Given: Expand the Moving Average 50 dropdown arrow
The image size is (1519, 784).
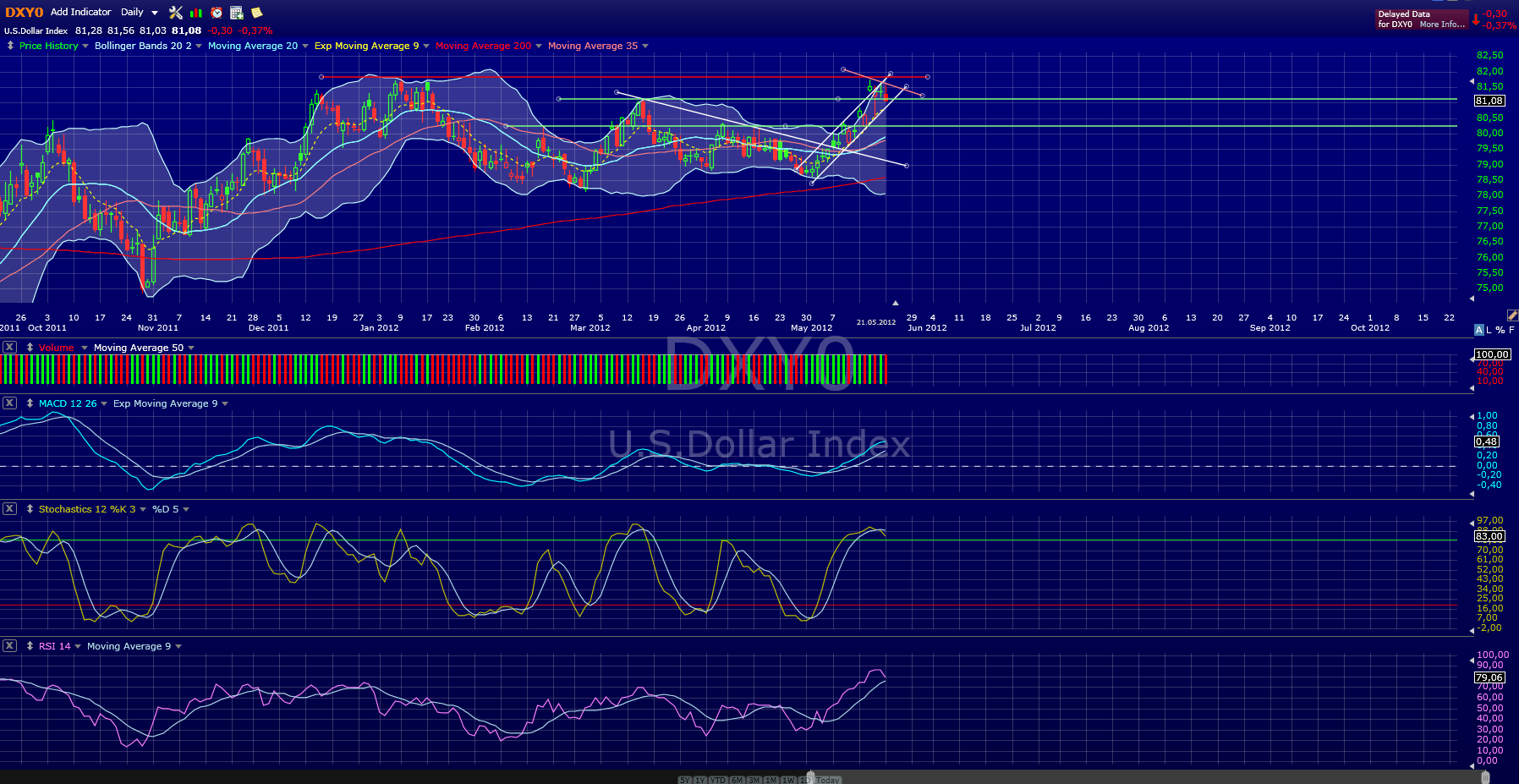Looking at the screenshot, I should pyautogui.click(x=191, y=348).
